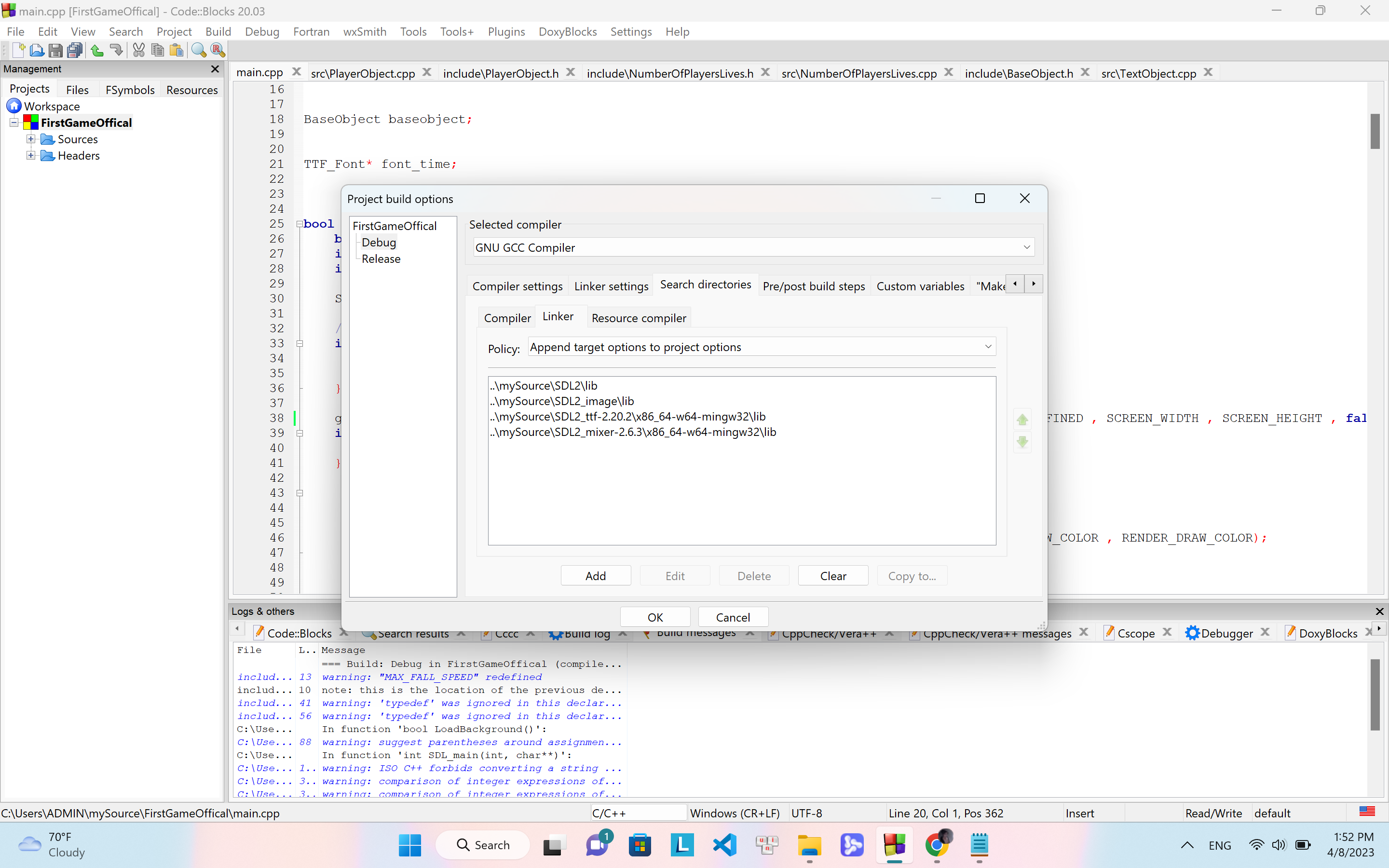The image size is (1389, 868).
Task: Click the Save file toolbar icon
Action: (55, 51)
